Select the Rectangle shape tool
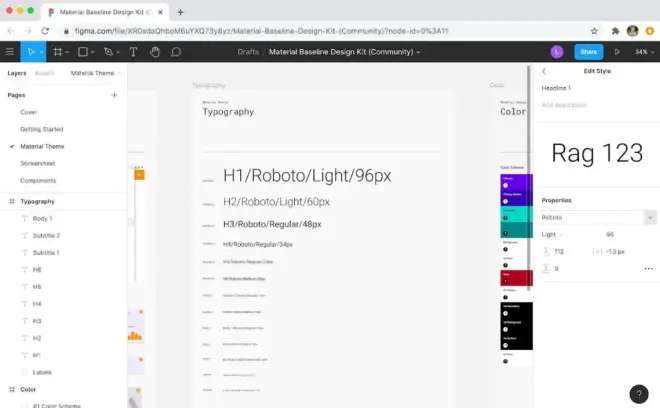Viewport: 660px width, 408px height. click(x=83, y=52)
